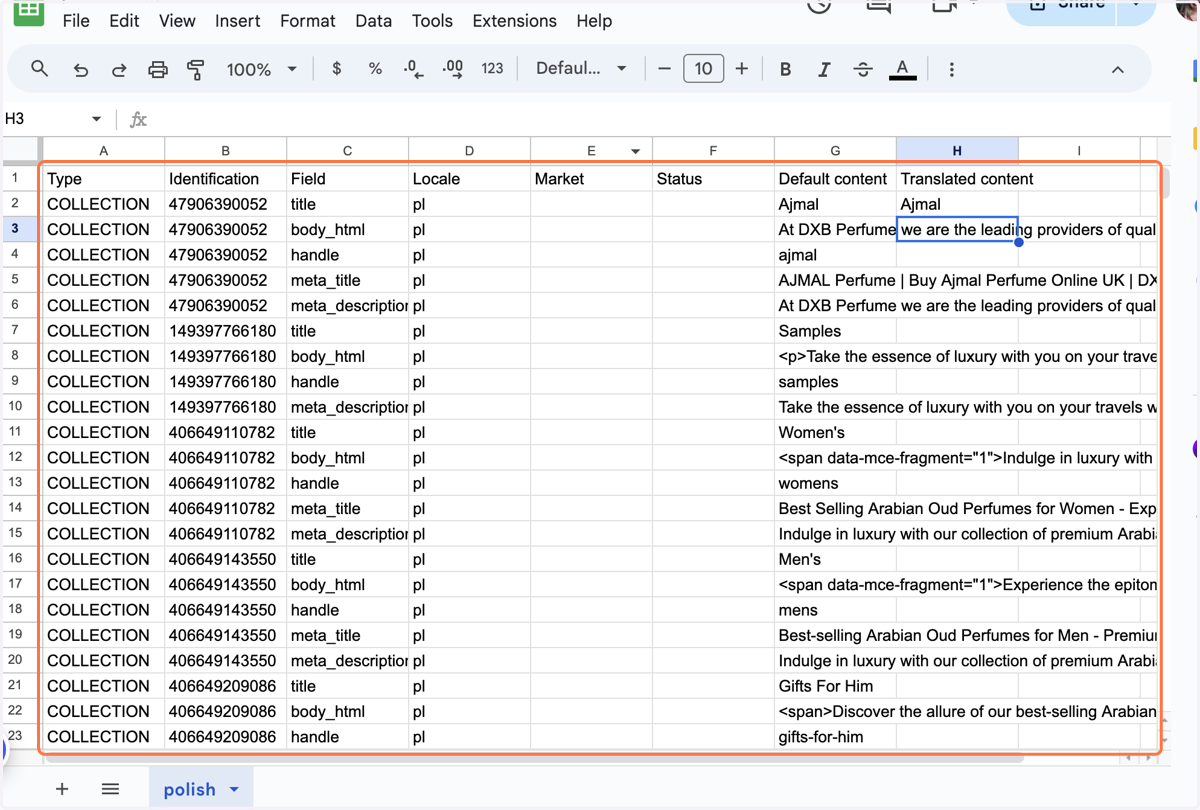The image size is (1200, 810).
Task: Open the font family dropdown
Action: (x=581, y=69)
